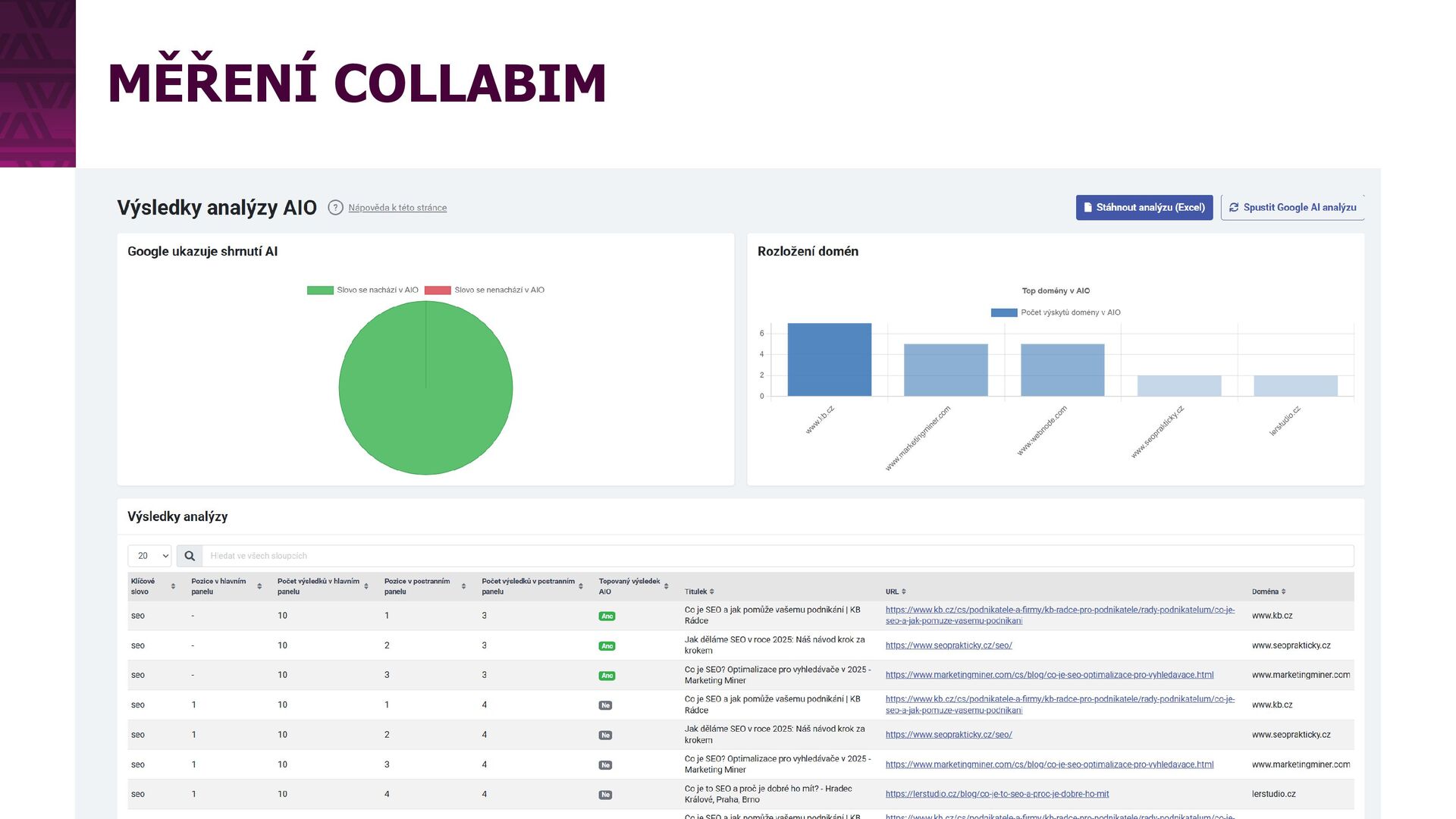Sort the URL column
Viewport: 1456px width, 819px height.
coord(904,591)
